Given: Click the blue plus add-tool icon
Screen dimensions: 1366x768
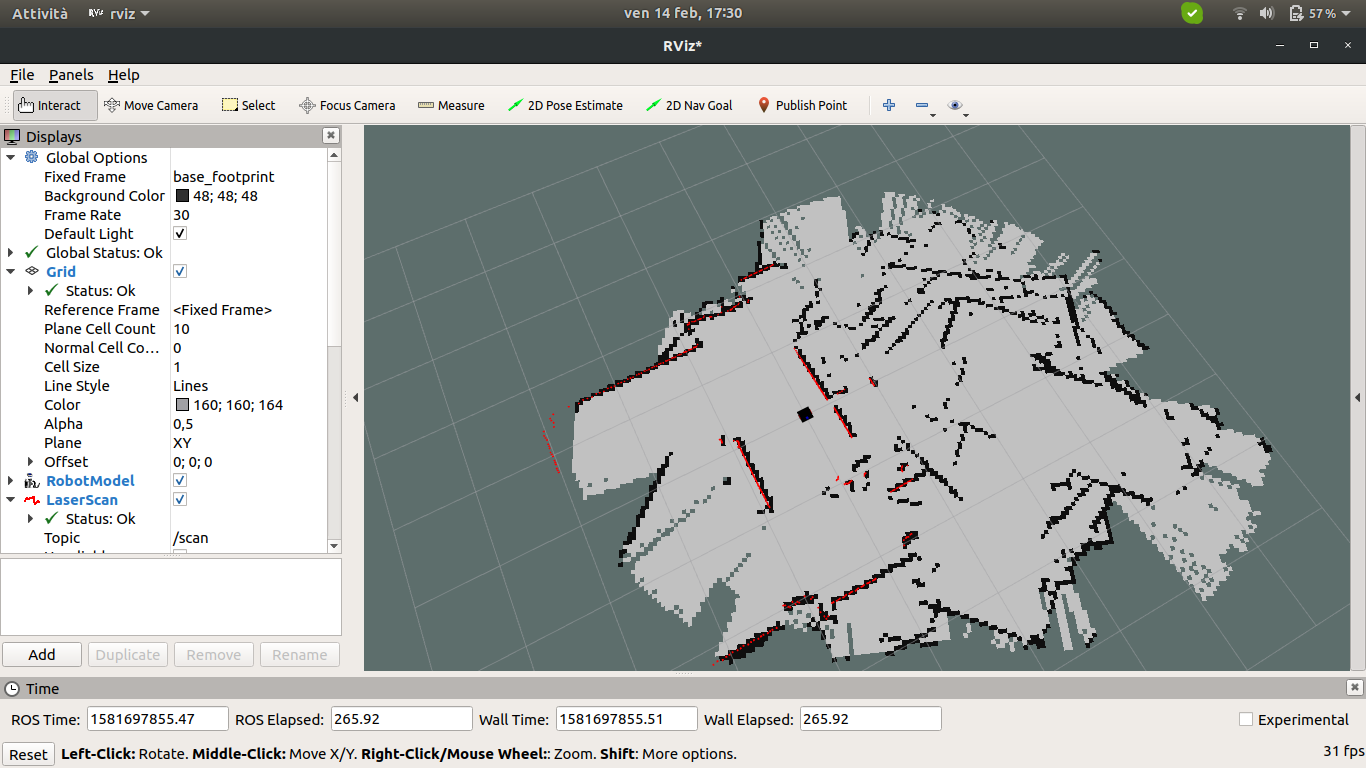Looking at the screenshot, I should tap(889, 105).
